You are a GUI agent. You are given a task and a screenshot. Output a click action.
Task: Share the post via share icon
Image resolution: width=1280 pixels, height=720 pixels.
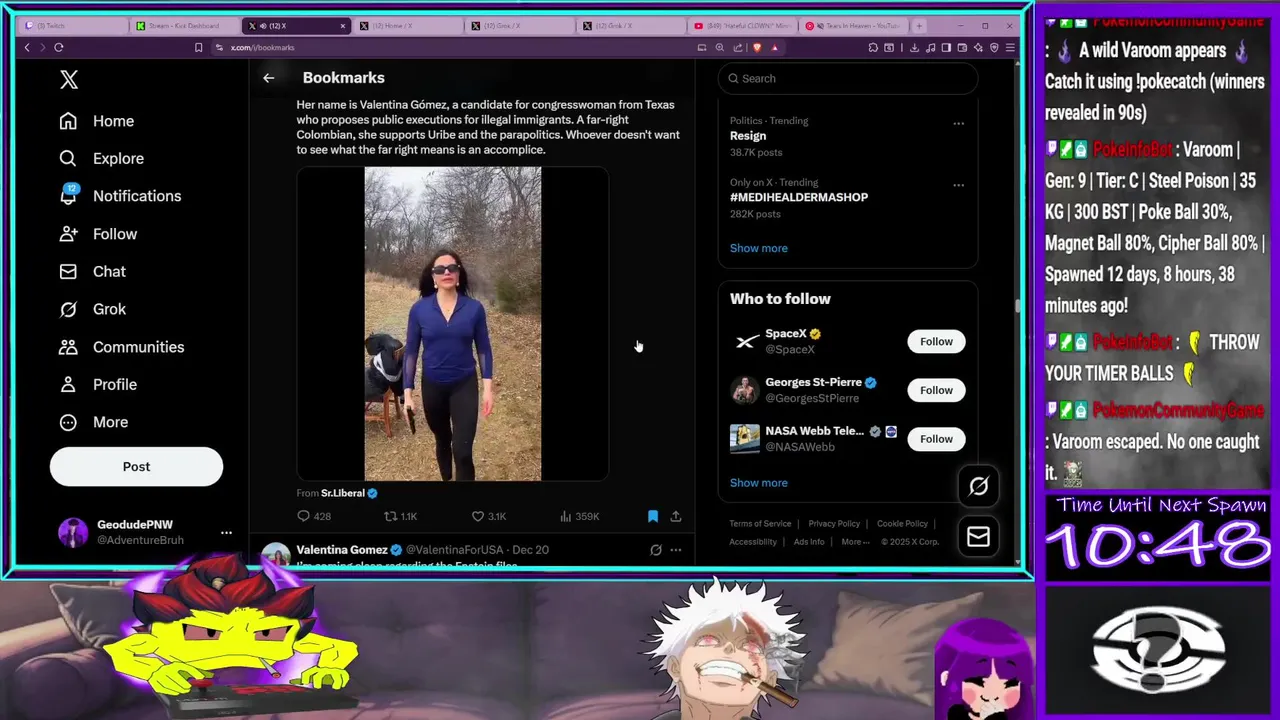(x=676, y=516)
